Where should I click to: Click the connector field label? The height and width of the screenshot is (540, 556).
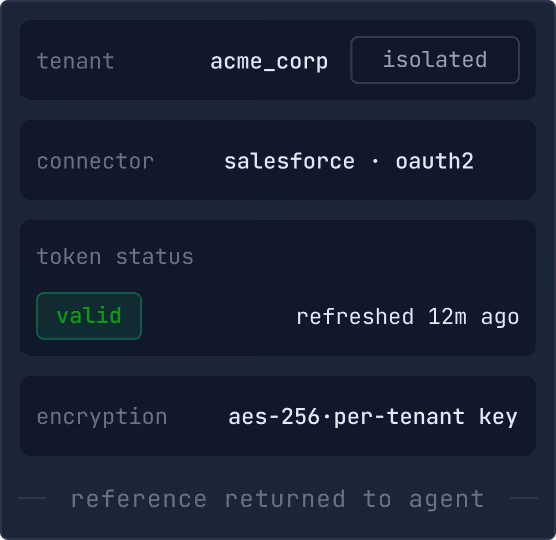pyautogui.click(x=95, y=162)
